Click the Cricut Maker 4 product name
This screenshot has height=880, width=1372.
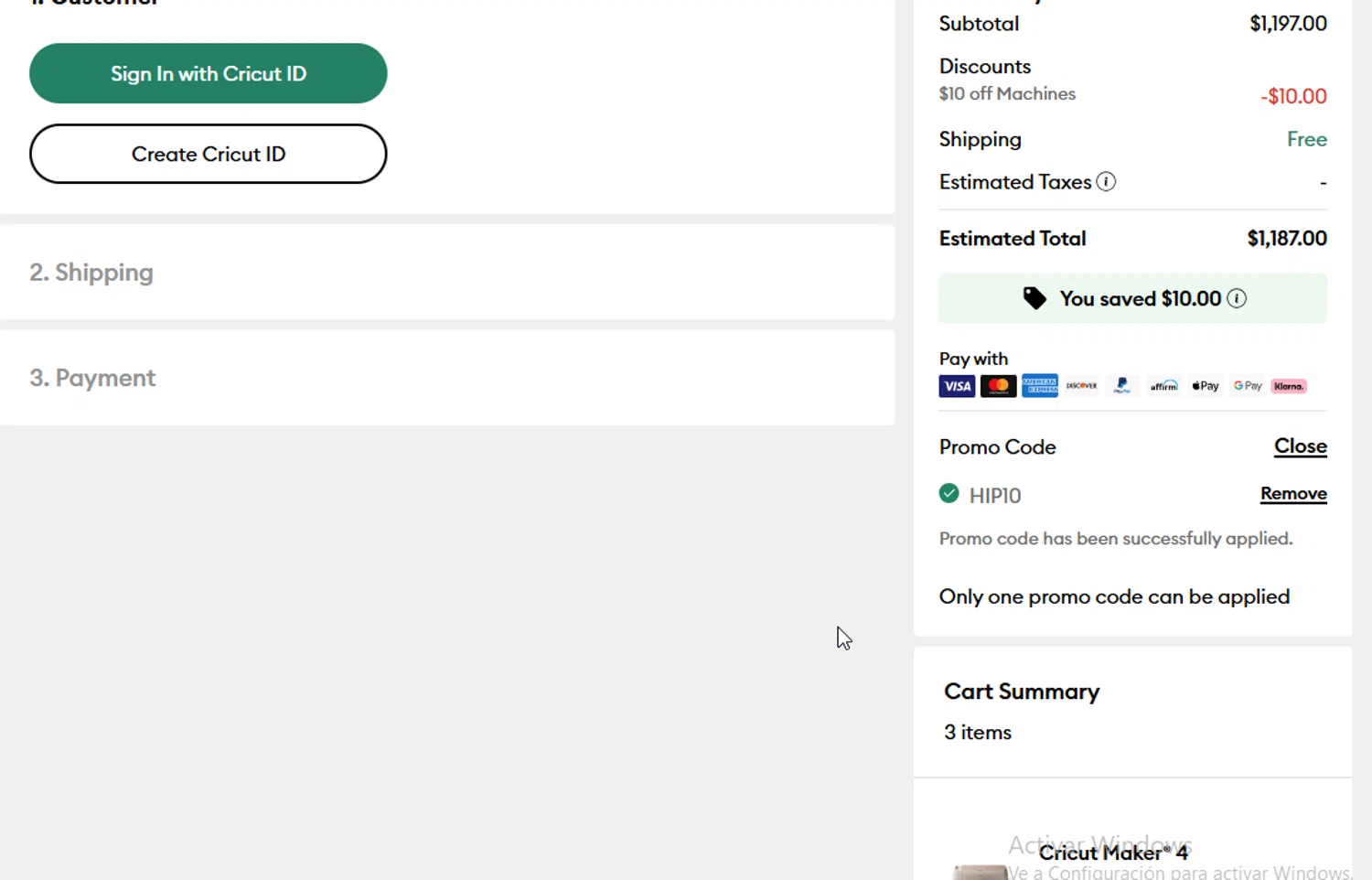pos(1113,853)
